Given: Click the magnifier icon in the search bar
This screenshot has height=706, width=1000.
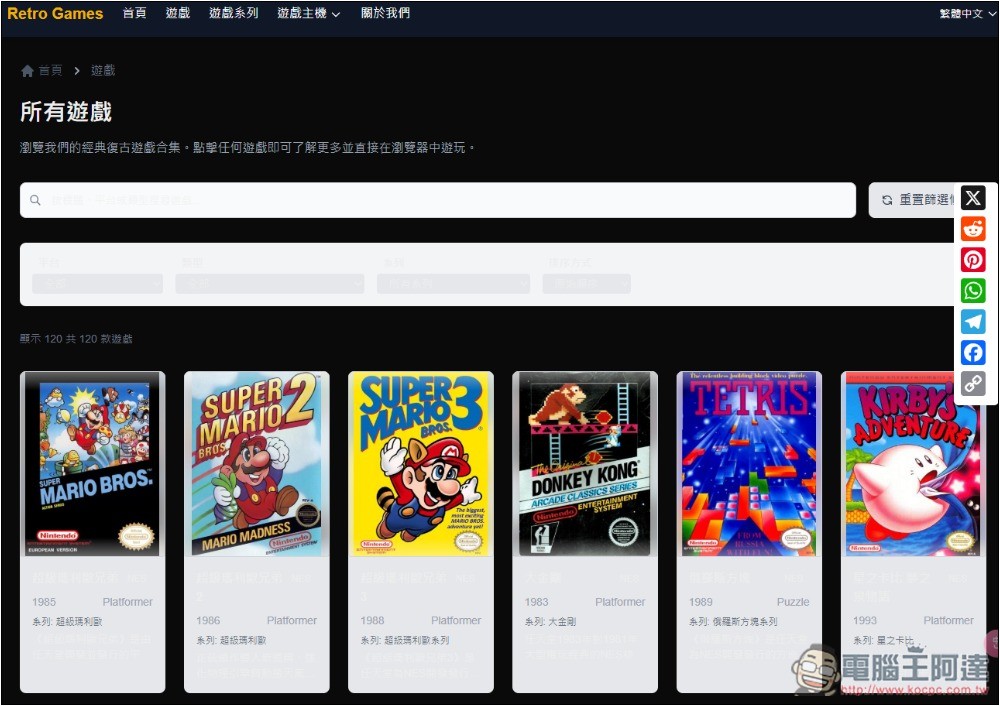Looking at the screenshot, I should tap(35, 200).
